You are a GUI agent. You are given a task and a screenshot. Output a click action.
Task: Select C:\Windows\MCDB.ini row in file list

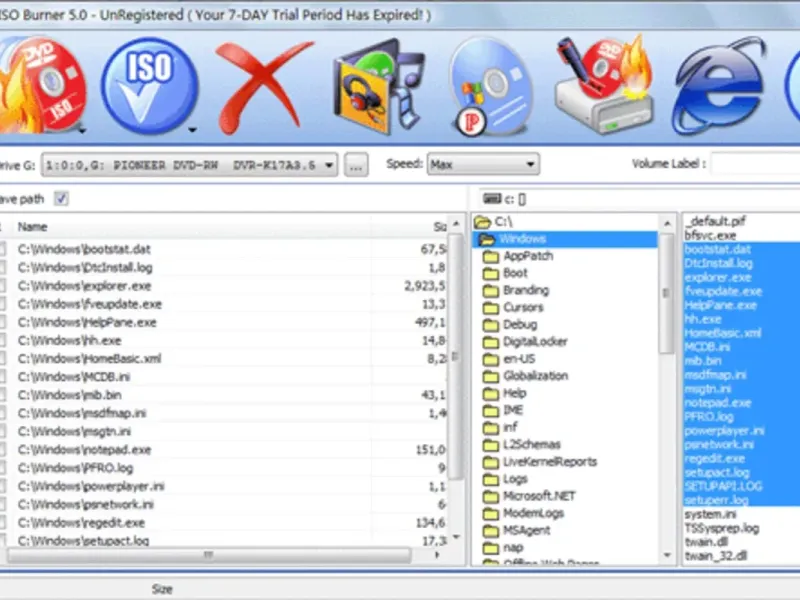[224, 377]
